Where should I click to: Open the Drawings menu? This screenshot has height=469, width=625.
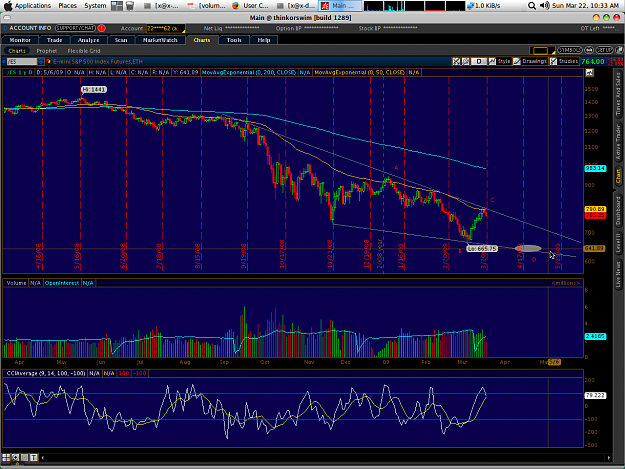[x=531, y=61]
